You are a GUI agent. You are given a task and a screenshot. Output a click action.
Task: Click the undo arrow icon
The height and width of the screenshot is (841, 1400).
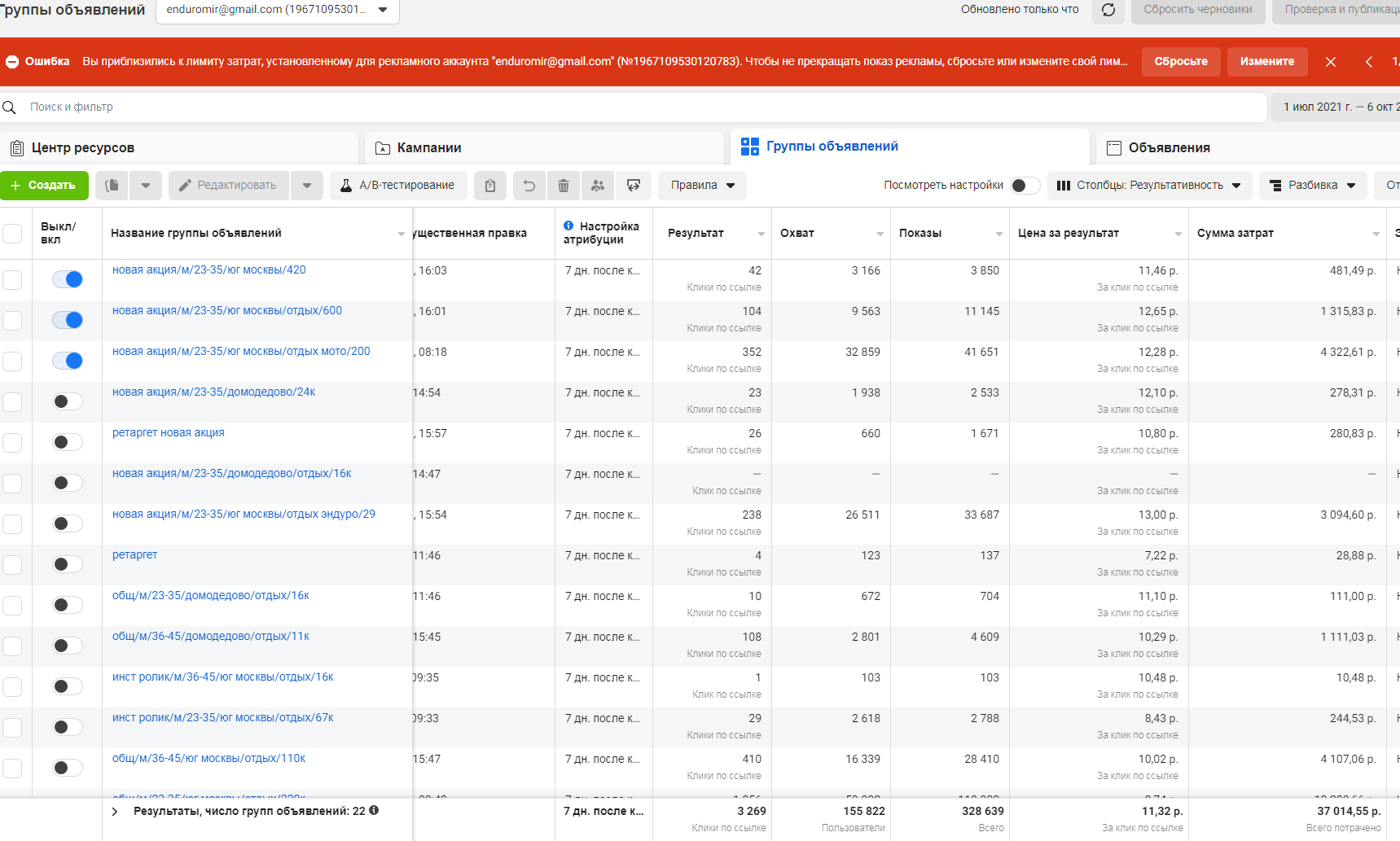[529, 186]
